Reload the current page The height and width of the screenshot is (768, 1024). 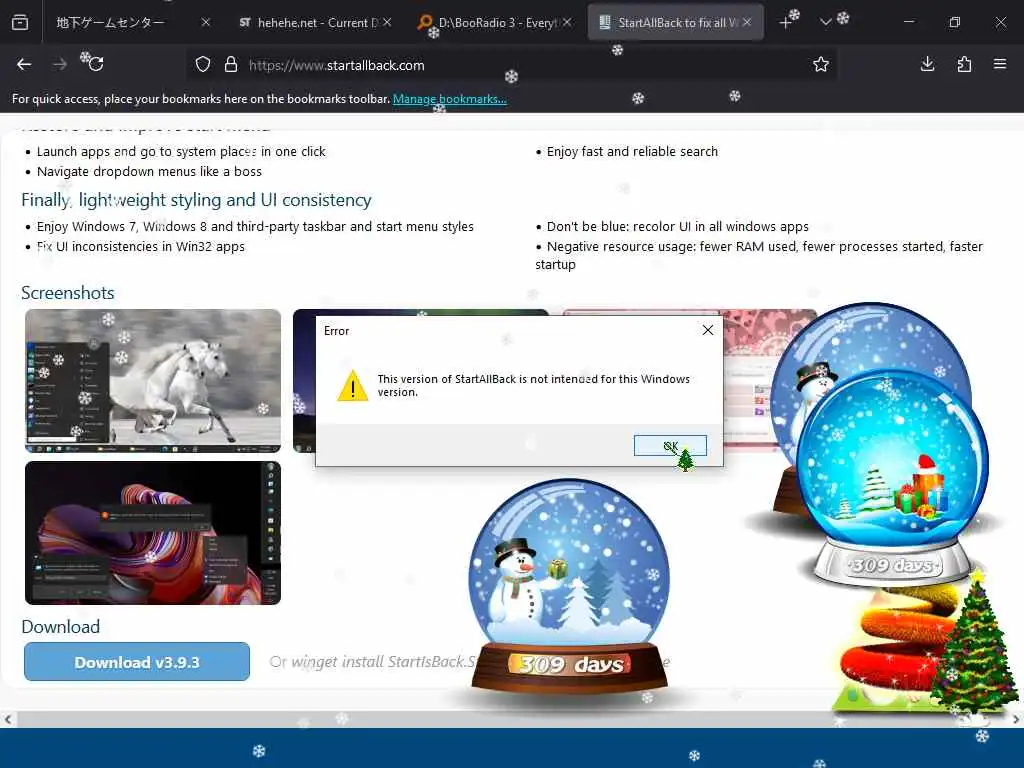(95, 64)
